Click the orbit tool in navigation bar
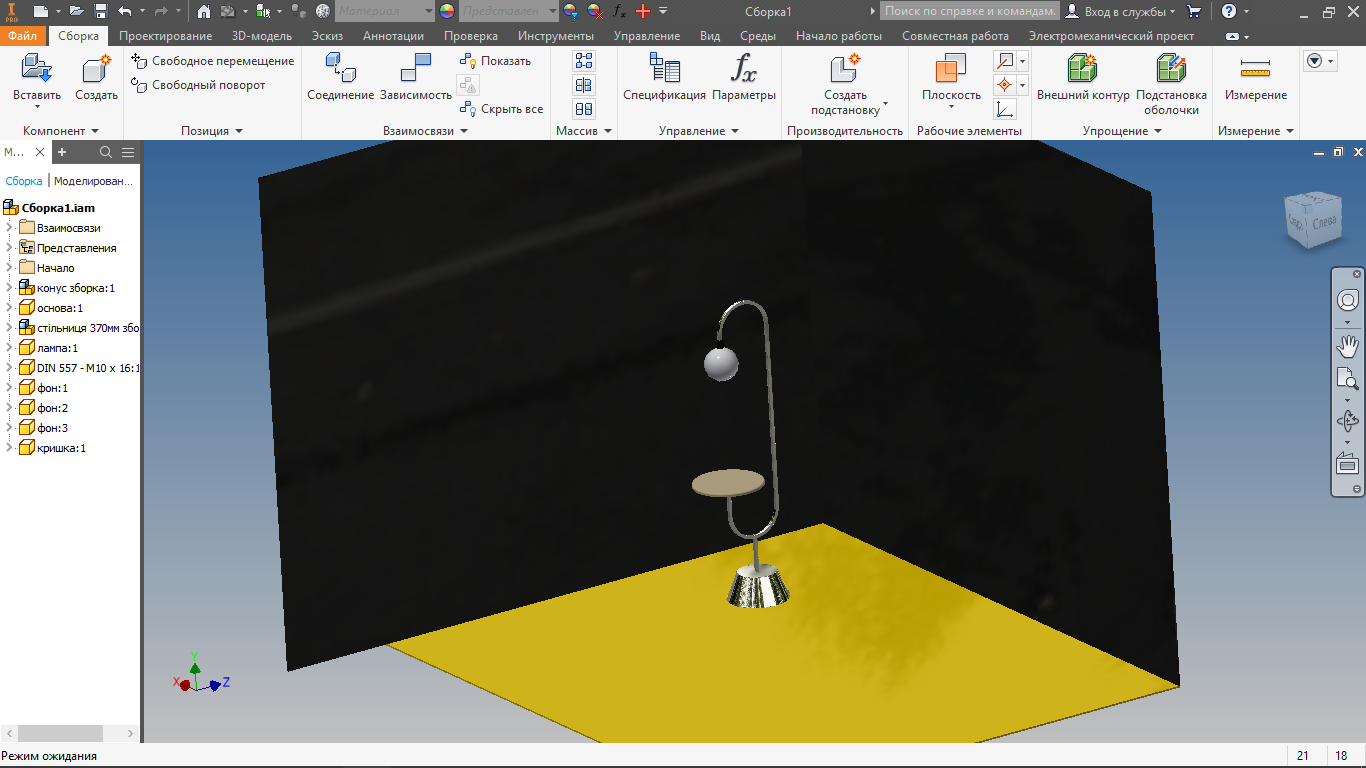 pyautogui.click(x=1348, y=421)
